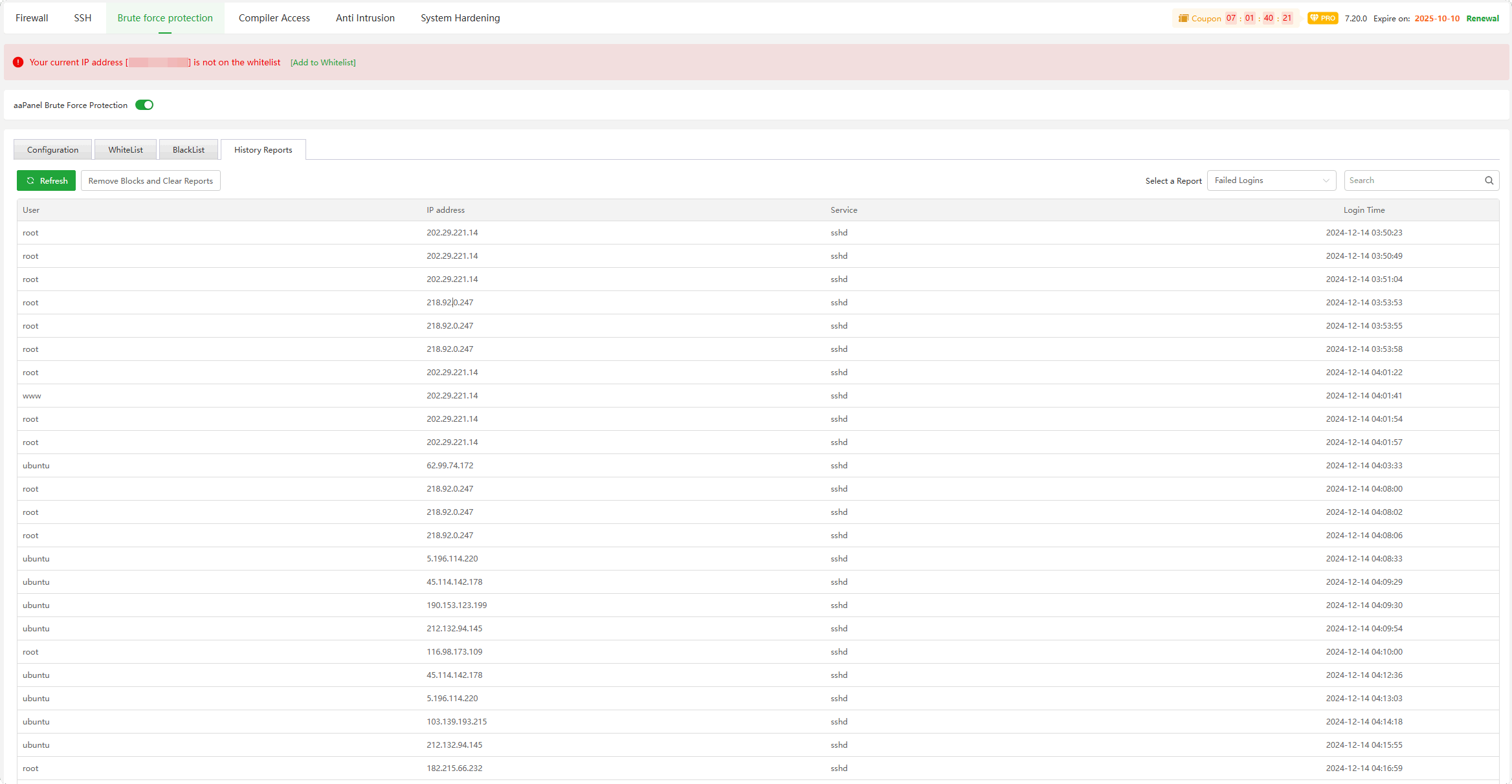Click into the Search input field

click(x=1411, y=180)
